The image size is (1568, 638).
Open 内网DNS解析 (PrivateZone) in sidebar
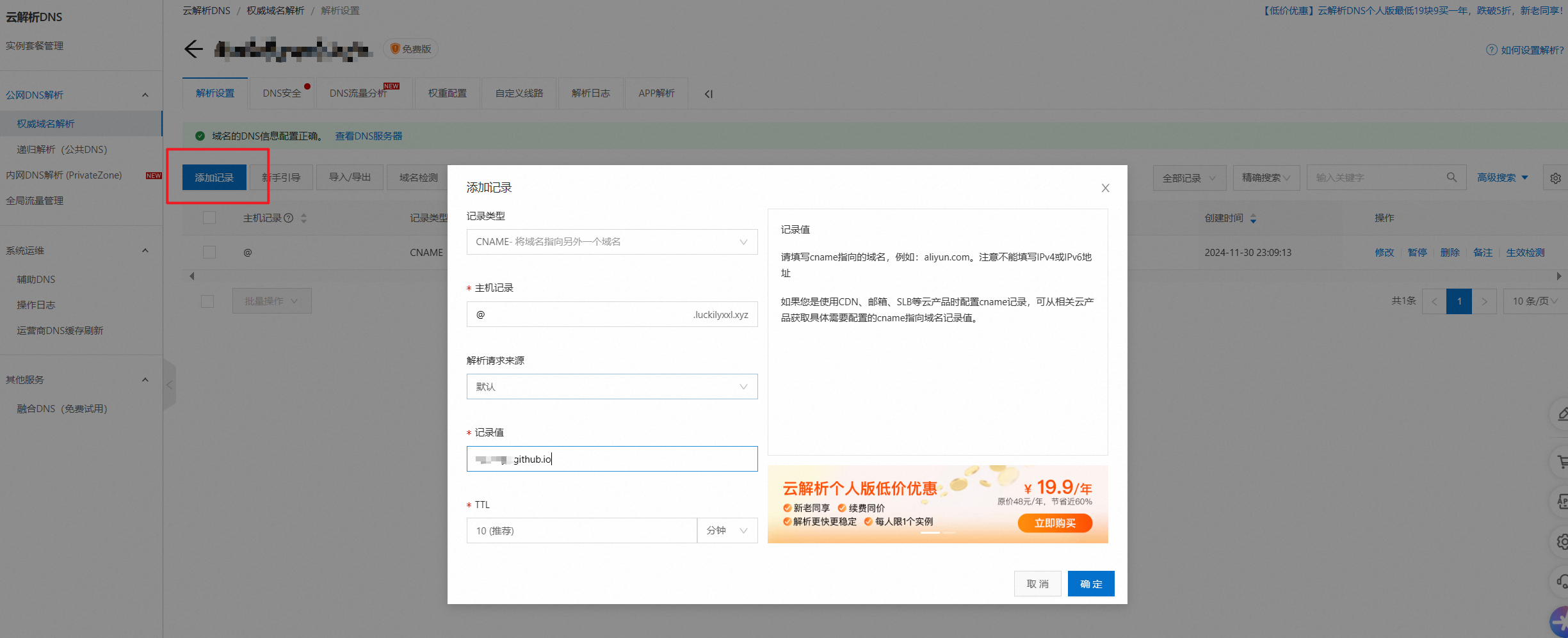tap(64, 175)
